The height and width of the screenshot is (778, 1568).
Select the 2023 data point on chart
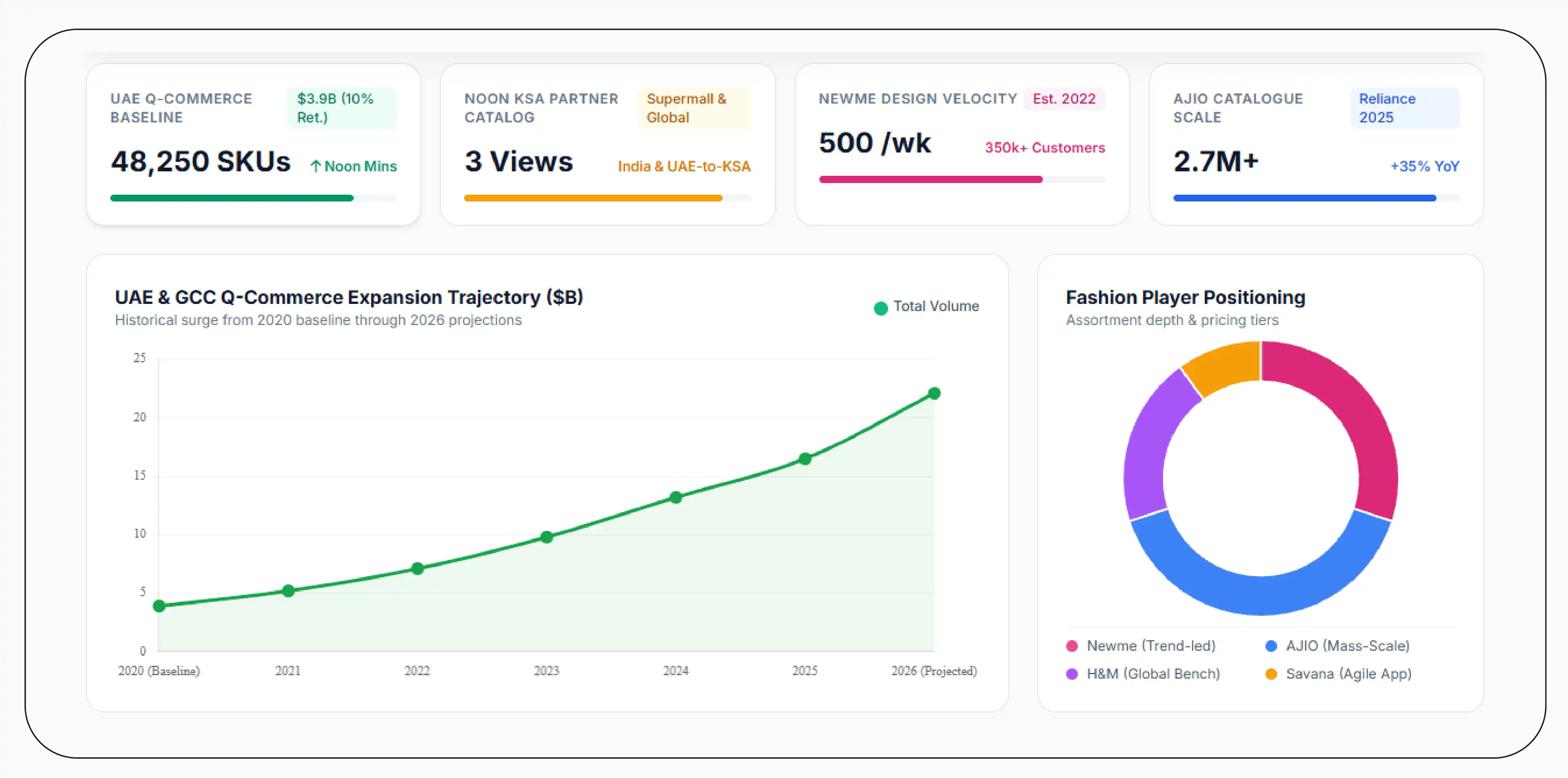(x=547, y=537)
